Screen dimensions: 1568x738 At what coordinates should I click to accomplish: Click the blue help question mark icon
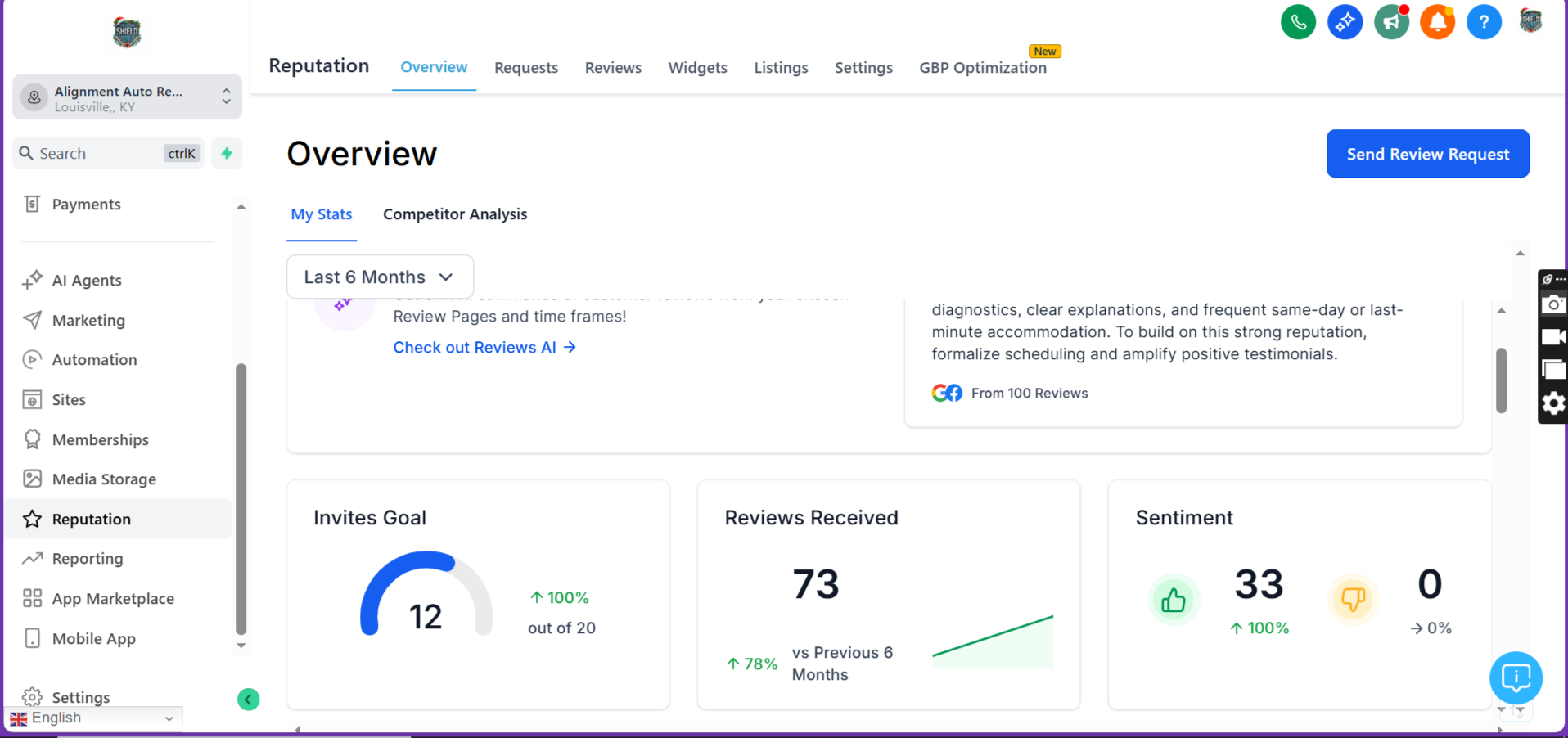tap(1484, 22)
